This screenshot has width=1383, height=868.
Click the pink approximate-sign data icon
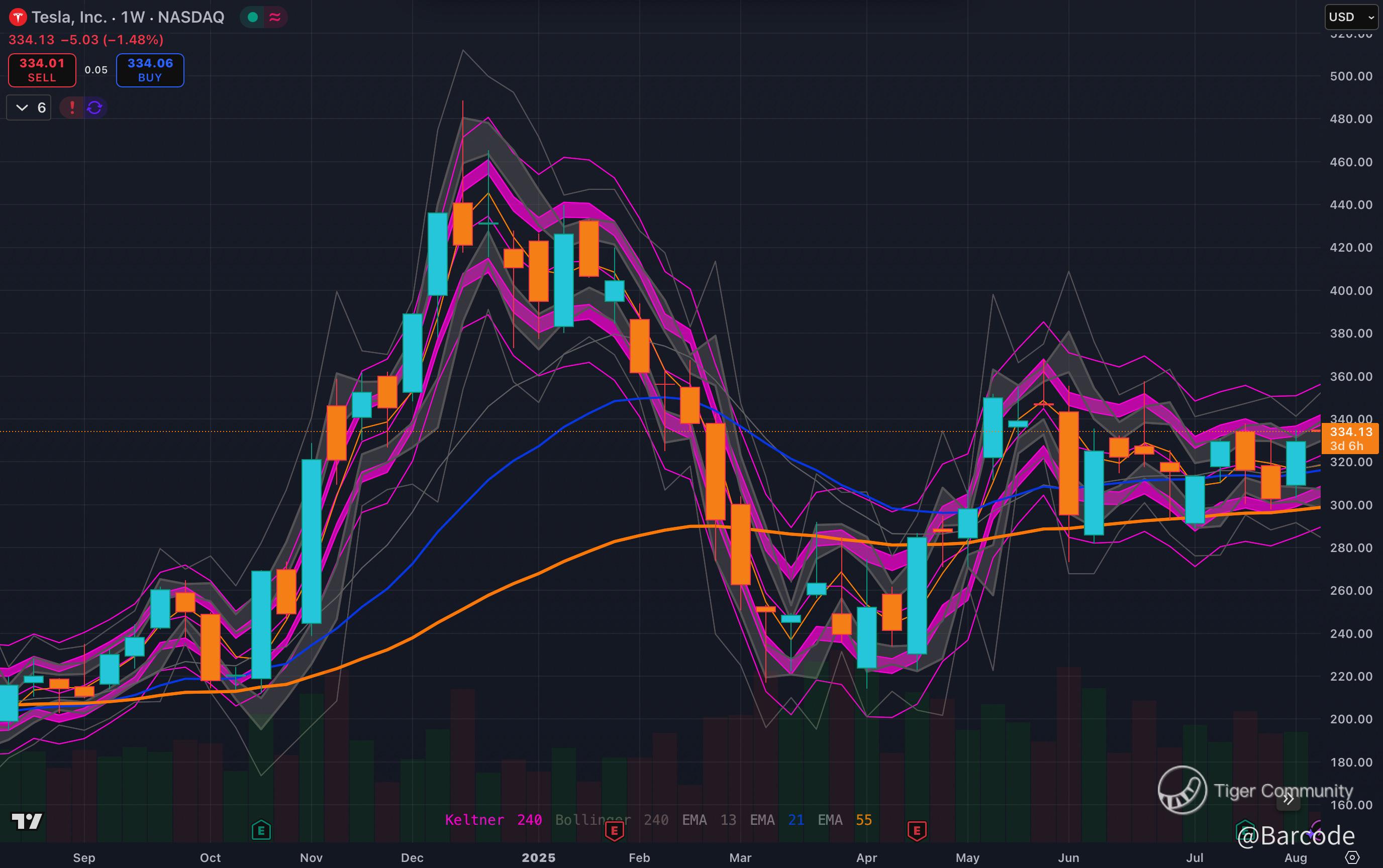pyautogui.click(x=275, y=17)
